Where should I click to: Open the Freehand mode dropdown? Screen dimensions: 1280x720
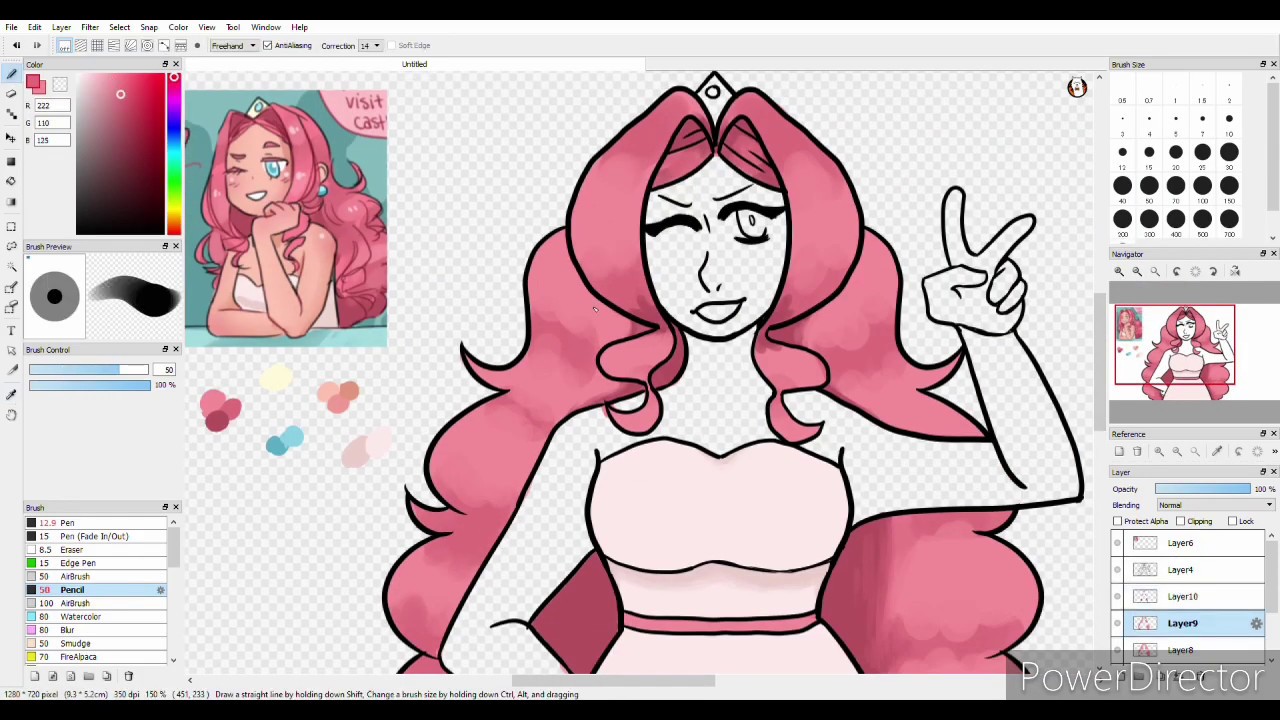tap(234, 45)
